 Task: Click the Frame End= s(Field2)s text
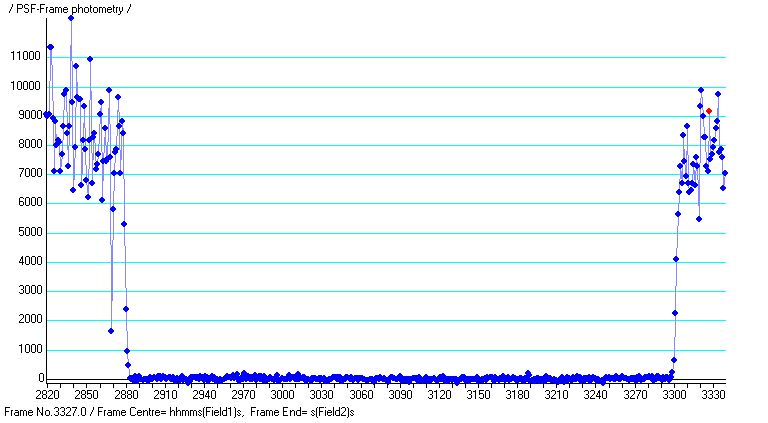[302, 411]
